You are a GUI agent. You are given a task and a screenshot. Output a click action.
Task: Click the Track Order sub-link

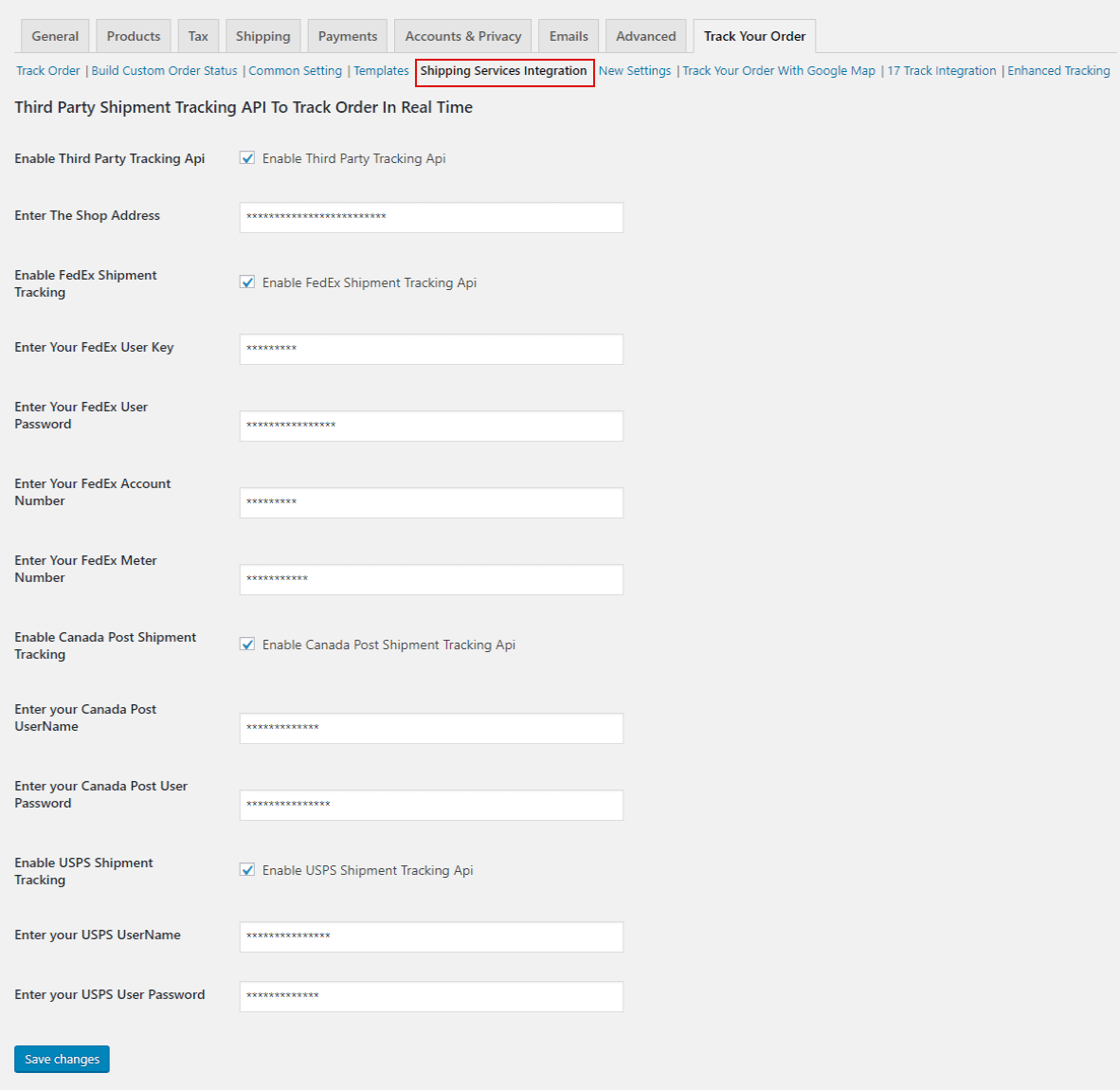coord(48,71)
